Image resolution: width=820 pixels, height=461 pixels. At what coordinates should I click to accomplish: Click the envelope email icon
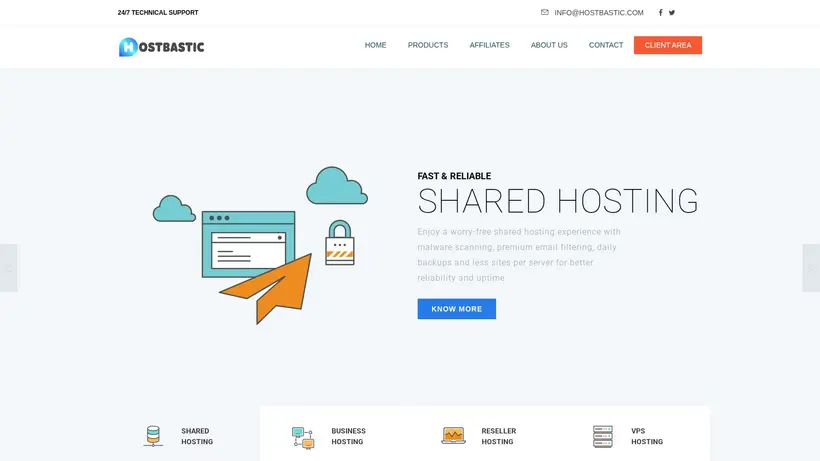point(545,12)
